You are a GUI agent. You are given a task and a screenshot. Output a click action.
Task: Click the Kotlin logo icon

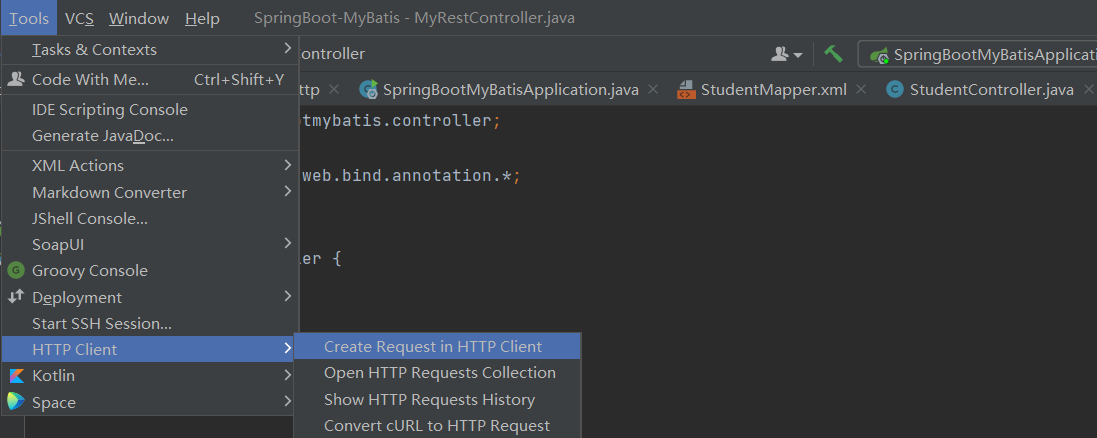[16, 376]
